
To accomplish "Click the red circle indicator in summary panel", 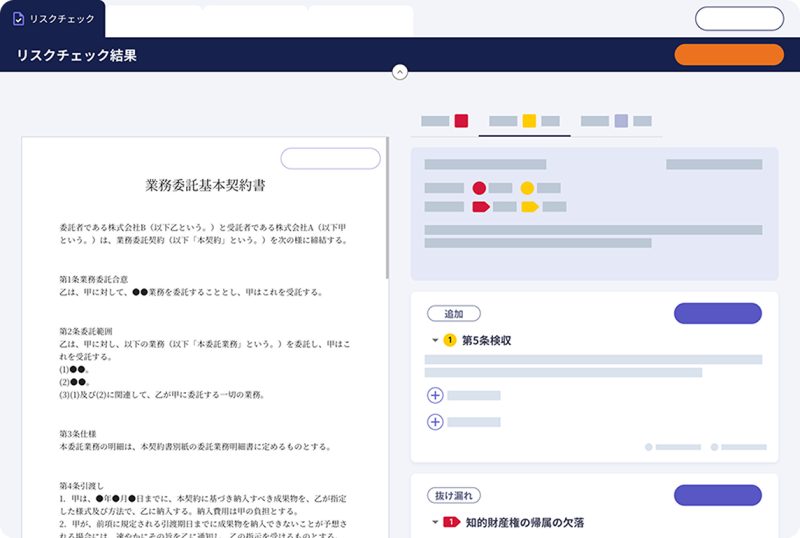I will coord(479,188).
